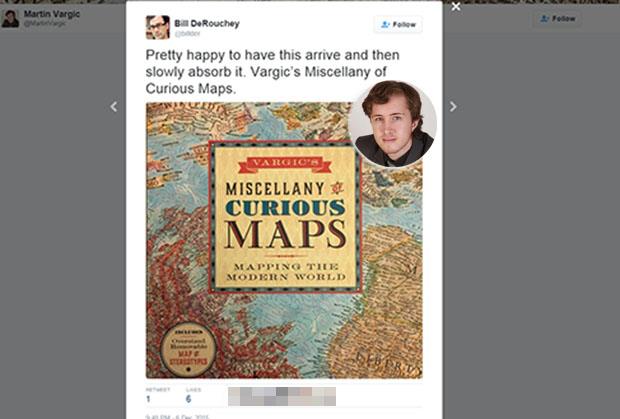Click Martin Vargic's small avatar in the background
This screenshot has width=620, height=419.
click(10, 19)
